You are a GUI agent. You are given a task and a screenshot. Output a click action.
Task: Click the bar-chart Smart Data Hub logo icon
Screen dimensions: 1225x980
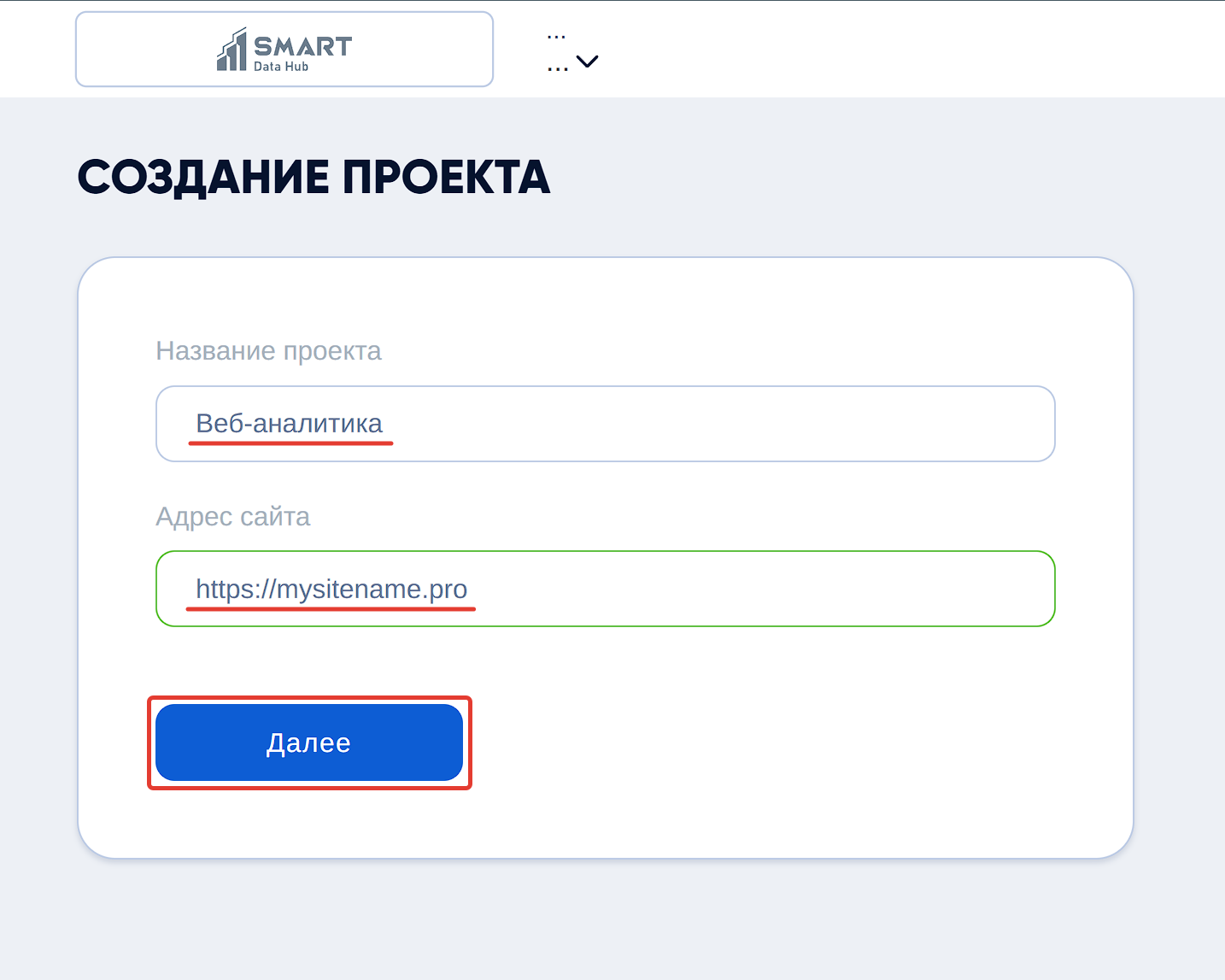tap(232, 50)
